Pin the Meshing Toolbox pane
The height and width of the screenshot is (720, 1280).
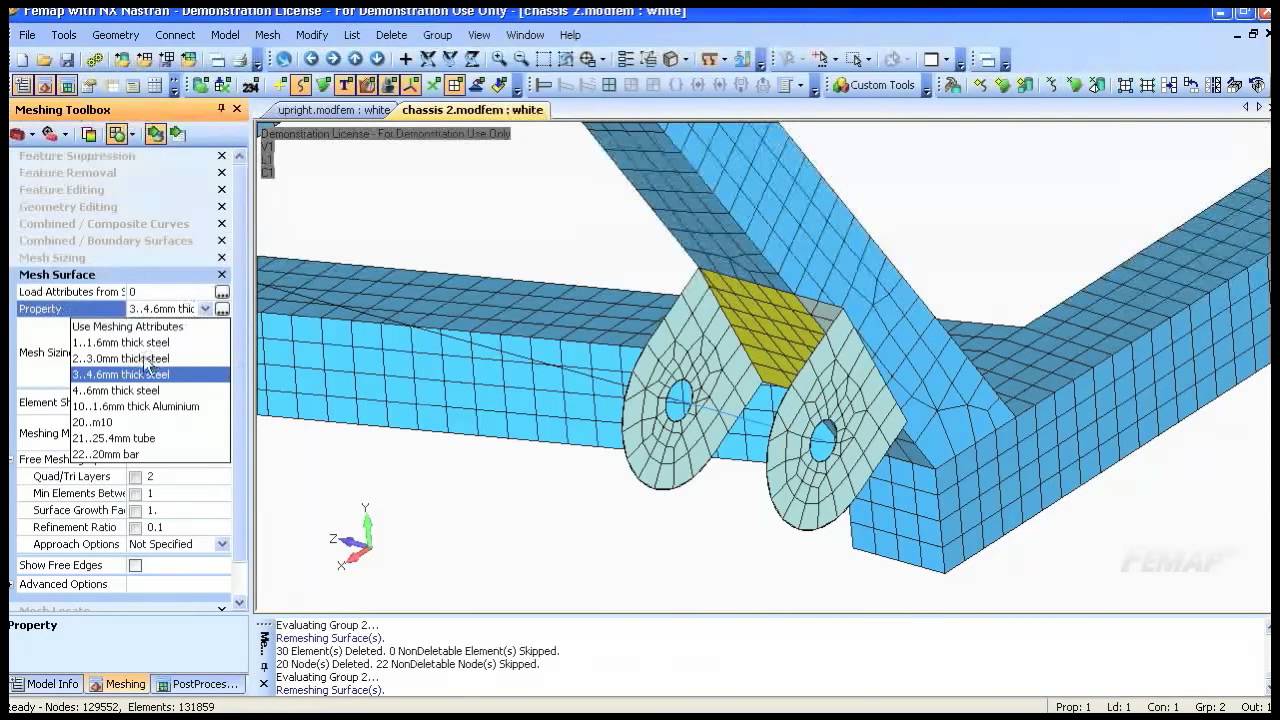click(221, 109)
